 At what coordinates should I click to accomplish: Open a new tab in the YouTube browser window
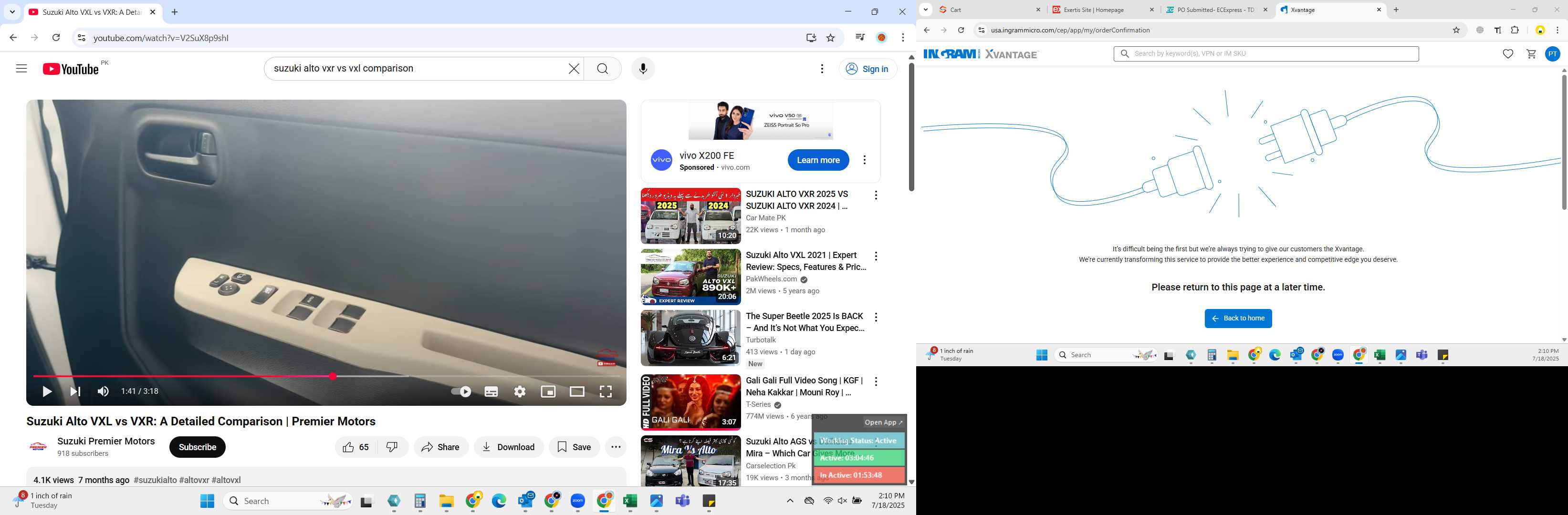click(x=175, y=12)
